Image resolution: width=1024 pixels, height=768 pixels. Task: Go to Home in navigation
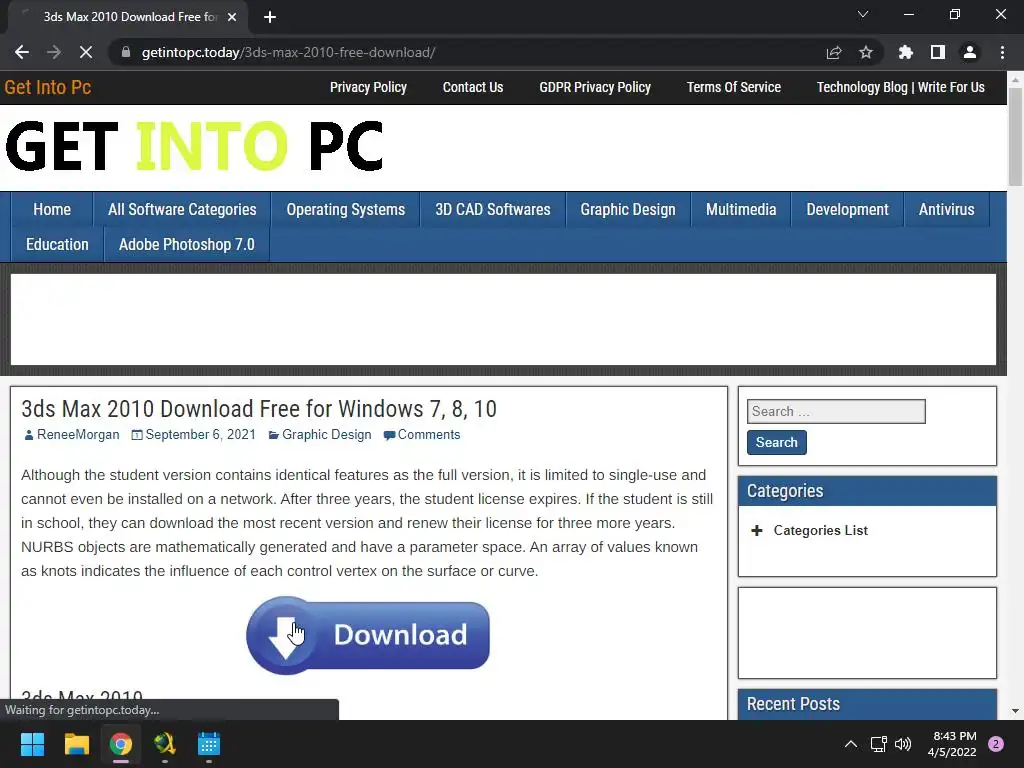(52, 210)
